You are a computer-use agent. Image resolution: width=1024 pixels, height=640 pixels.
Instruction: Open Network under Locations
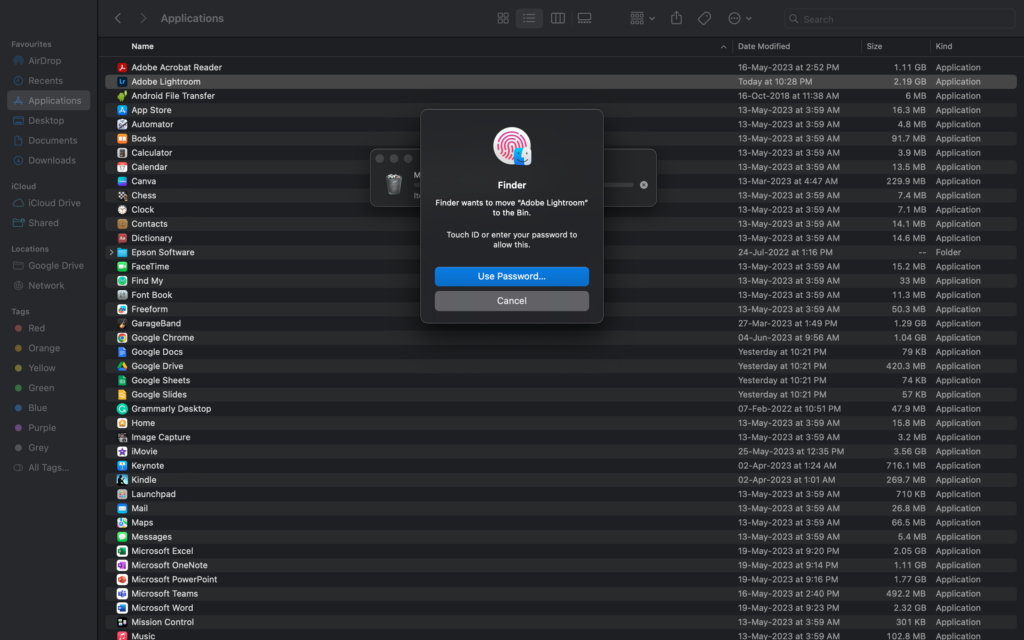[48, 286]
